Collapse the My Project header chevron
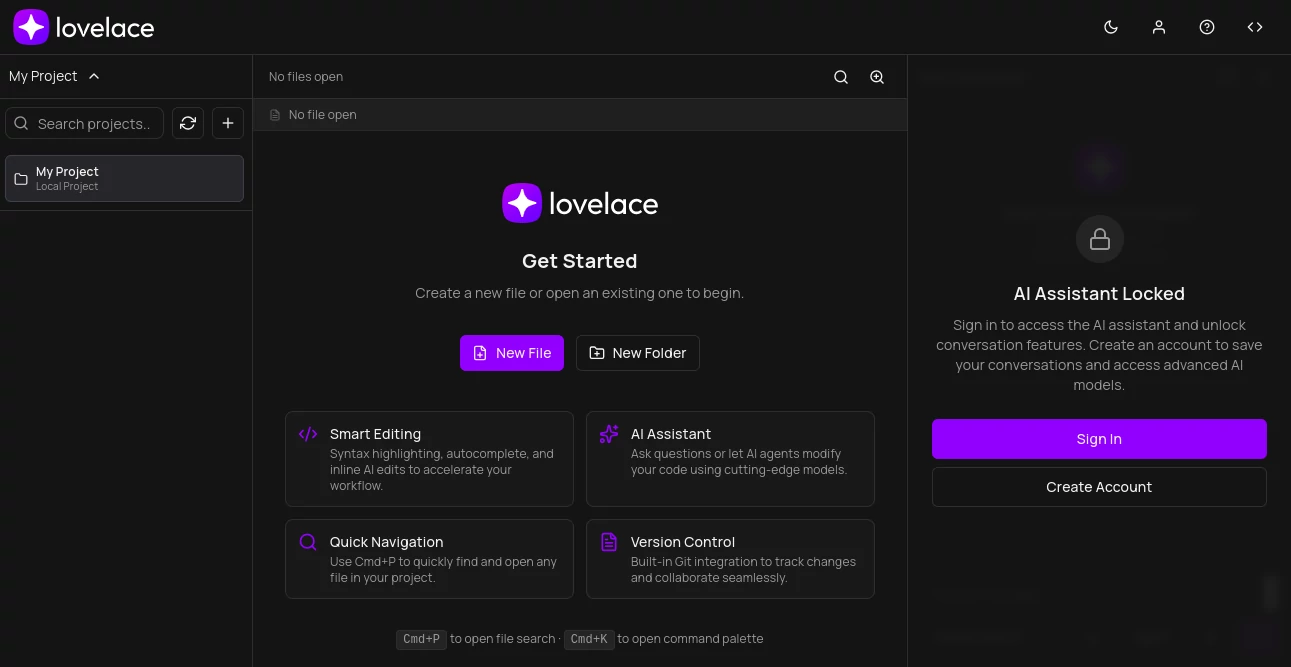Screen dimensions: 1291x667 (93, 76)
